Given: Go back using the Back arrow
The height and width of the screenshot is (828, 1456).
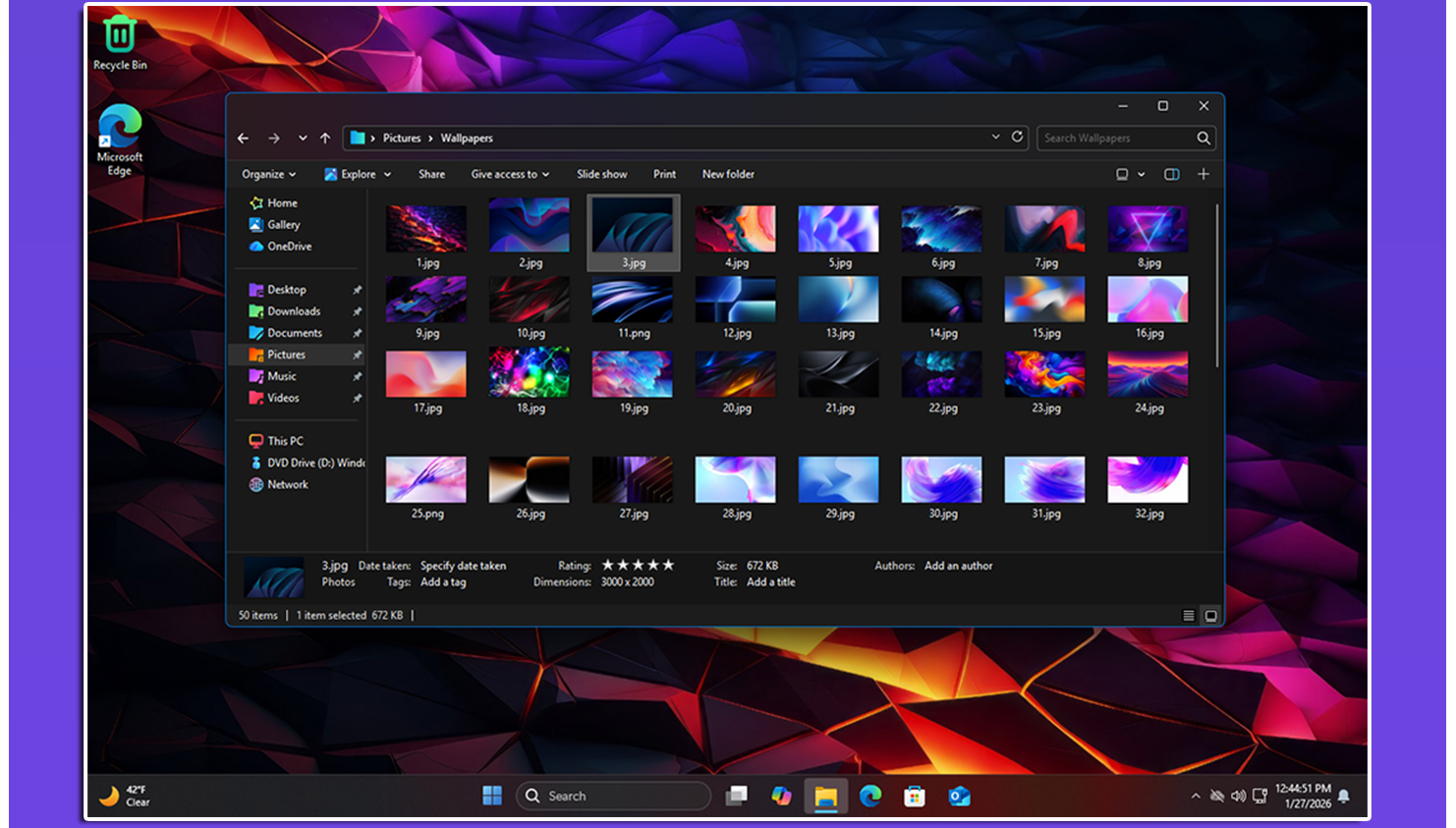Looking at the screenshot, I should pos(244,138).
